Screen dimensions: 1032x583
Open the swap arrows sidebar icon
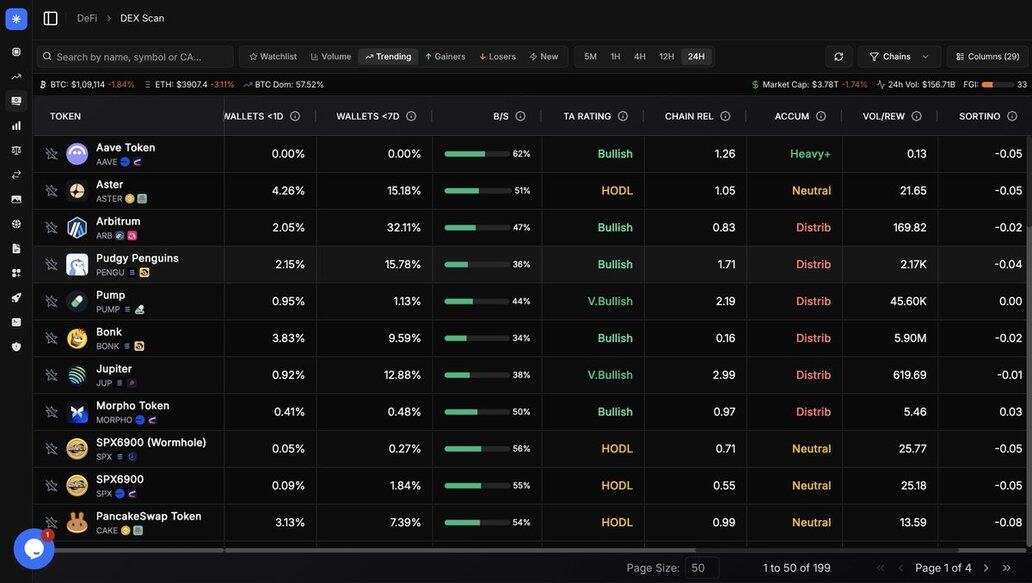[16, 175]
